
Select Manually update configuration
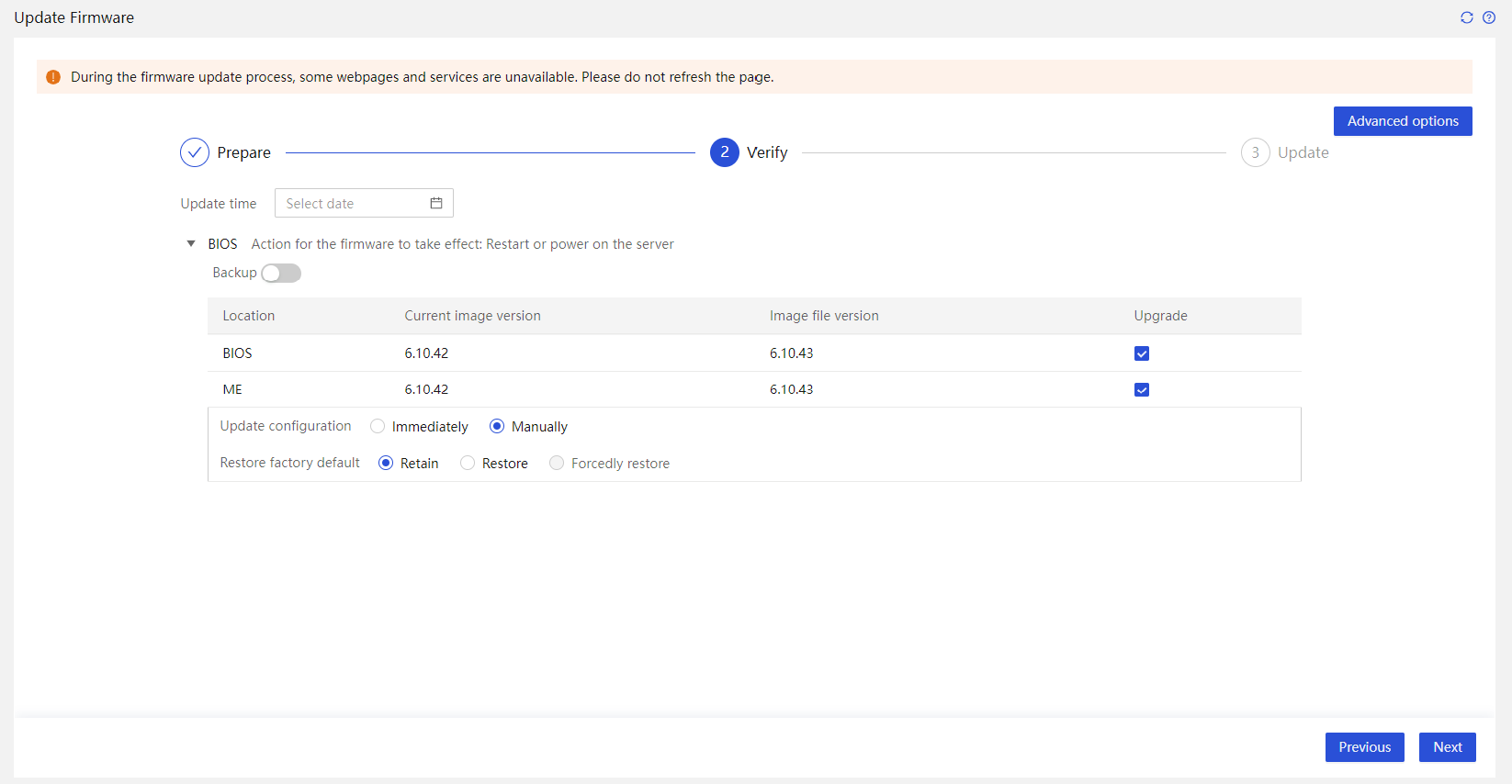[x=497, y=426]
